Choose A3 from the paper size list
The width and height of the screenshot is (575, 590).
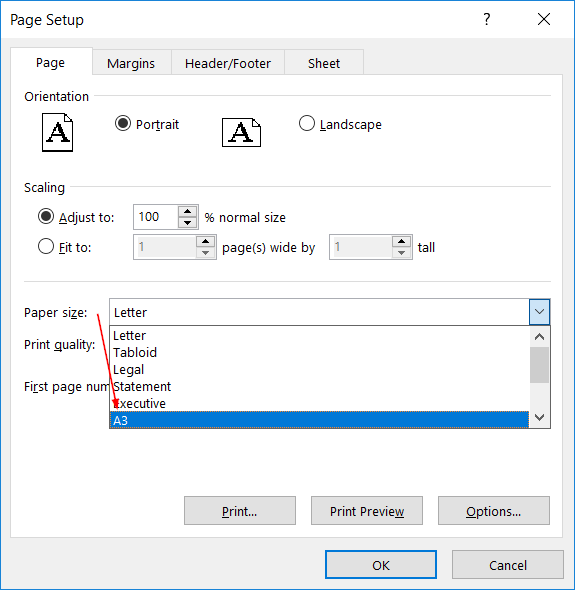click(319, 420)
